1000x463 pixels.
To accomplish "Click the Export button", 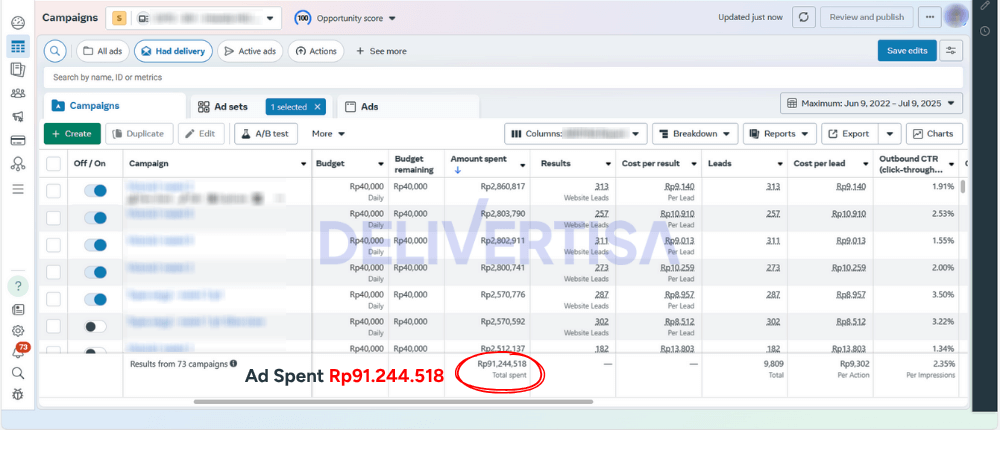I will click(x=849, y=134).
